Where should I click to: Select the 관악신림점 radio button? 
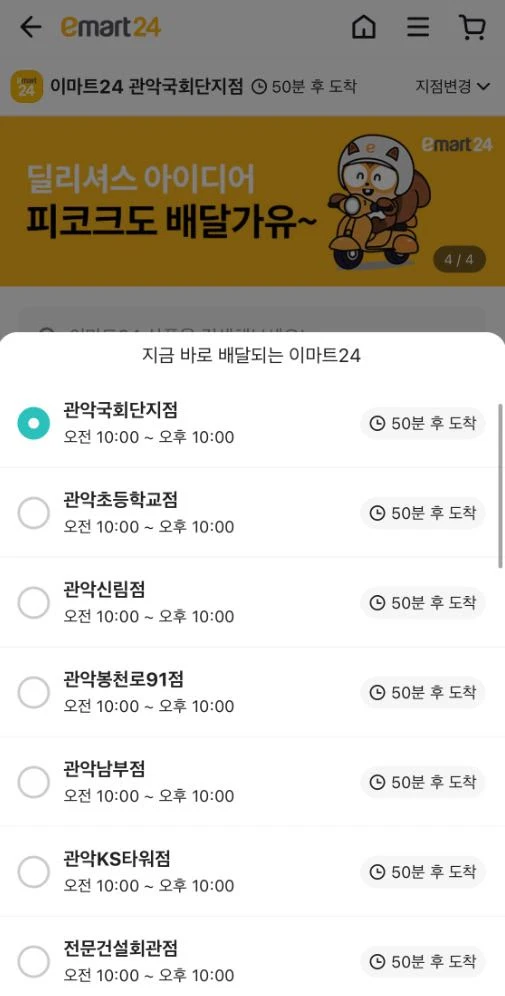pos(33,602)
